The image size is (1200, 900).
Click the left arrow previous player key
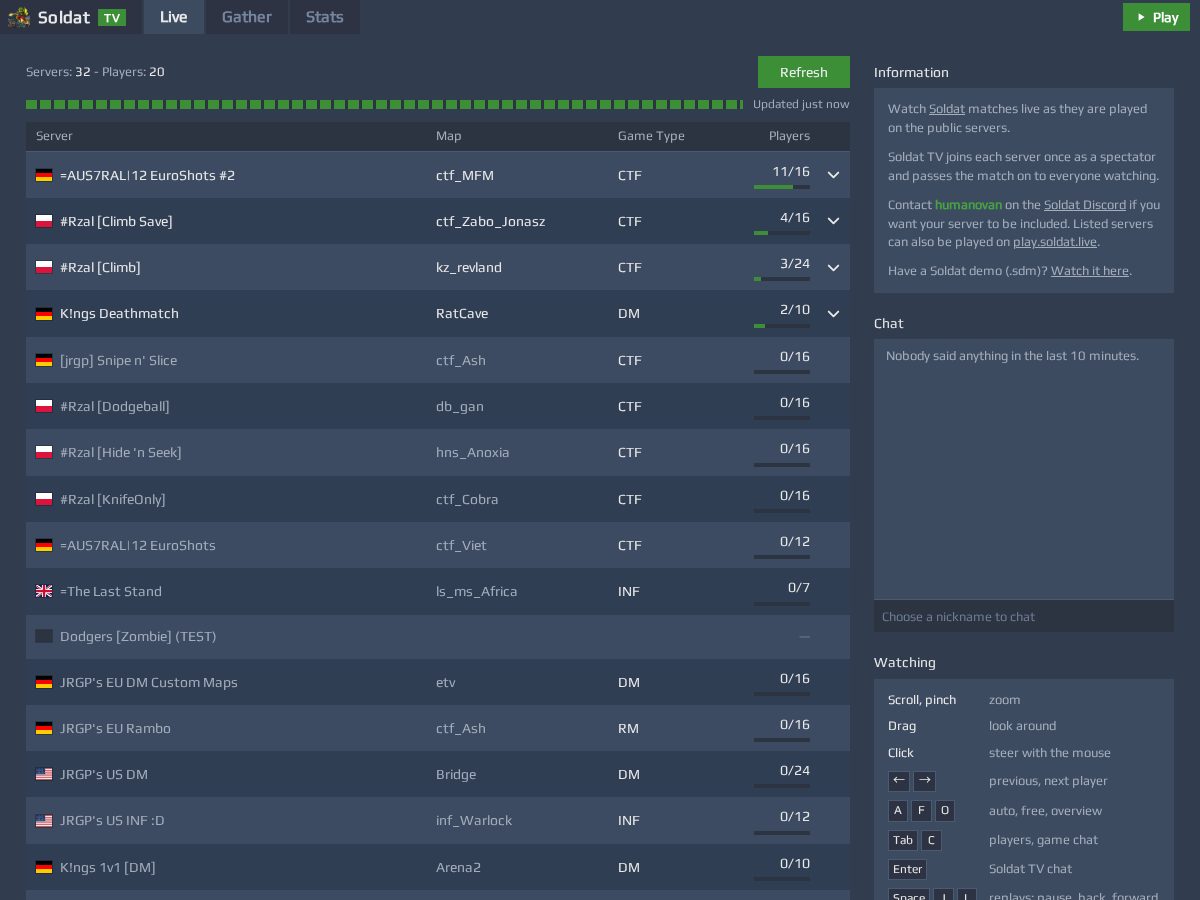tap(899, 781)
